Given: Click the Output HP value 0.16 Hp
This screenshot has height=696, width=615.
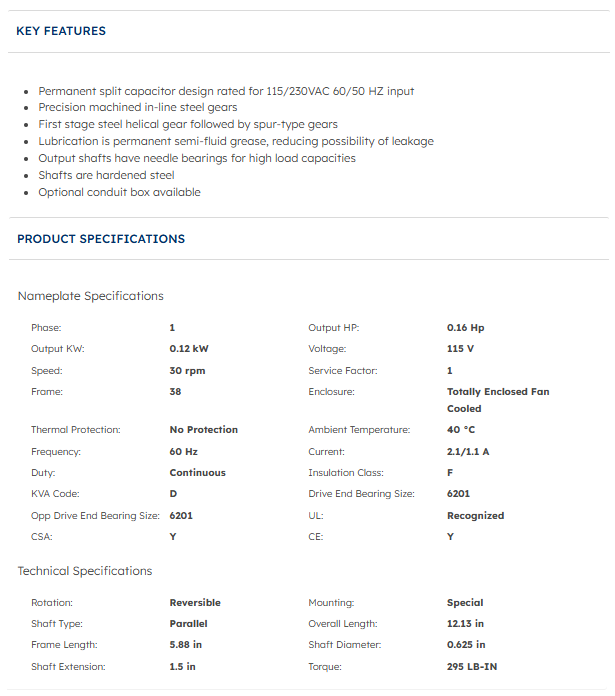Looking at the screenshot, I should 465,328.
